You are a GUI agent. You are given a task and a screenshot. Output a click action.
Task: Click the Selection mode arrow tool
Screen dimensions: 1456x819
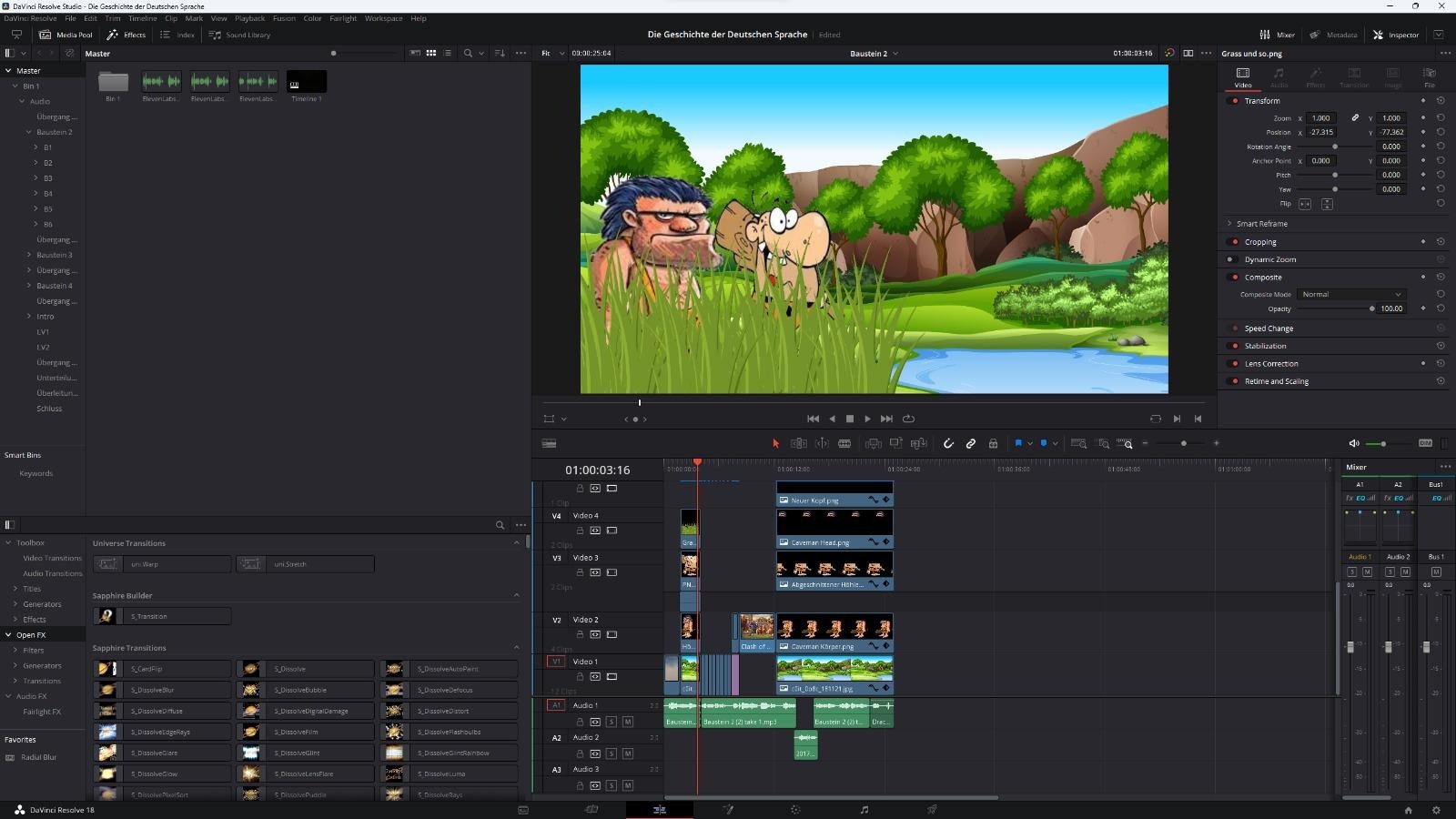(x=775, y=443)
